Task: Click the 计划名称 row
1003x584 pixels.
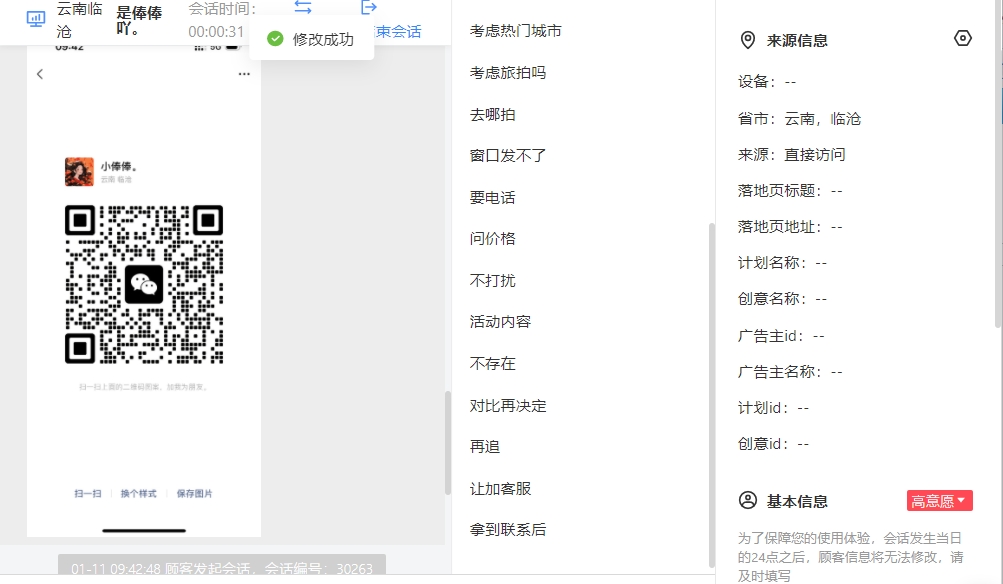Action: pyautogui.click(x=782, y=263)
